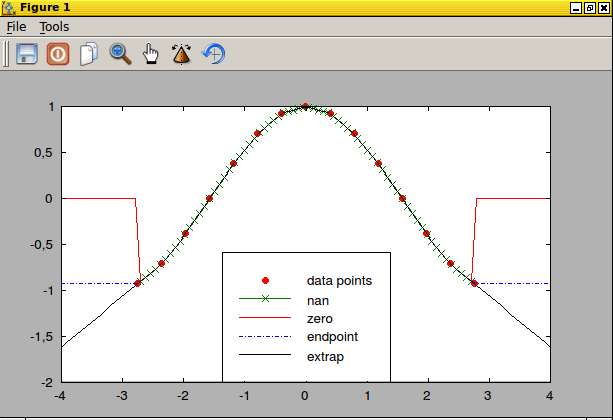
Task: Click the red data point at the curve peak
Action: coord(306,106)
